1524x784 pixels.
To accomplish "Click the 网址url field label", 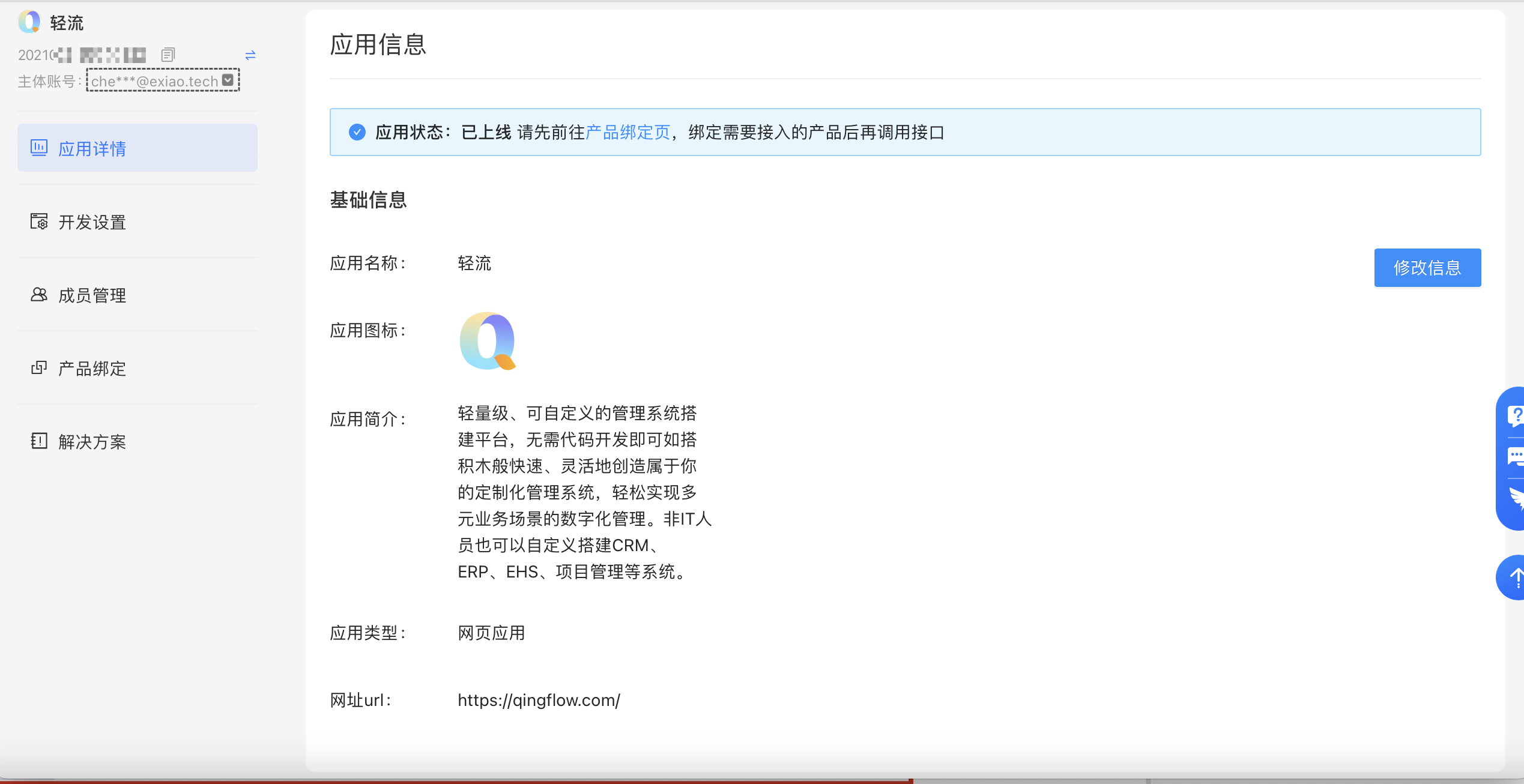I will tap(361, 700).
